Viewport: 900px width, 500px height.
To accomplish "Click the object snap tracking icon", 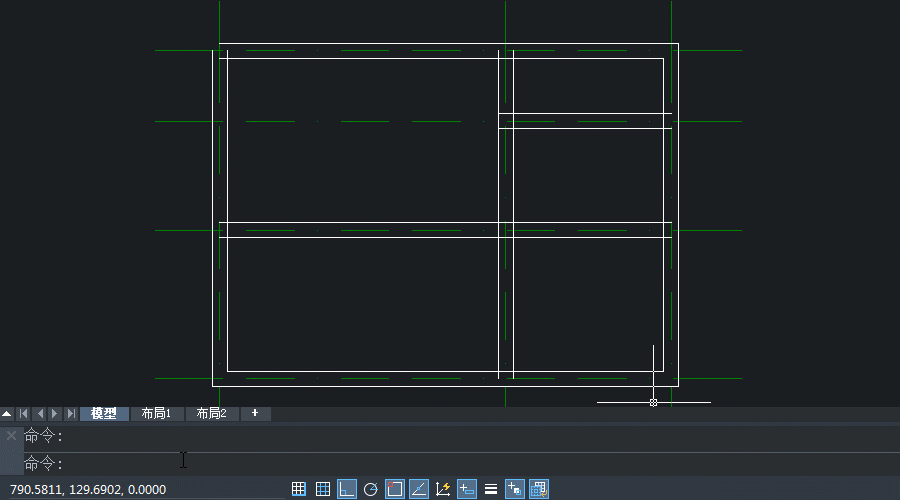I will click(419, 489).
